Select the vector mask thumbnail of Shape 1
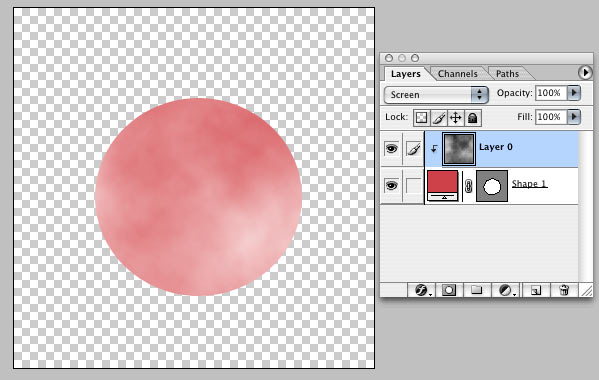The height and width of the screenshot is (380, 599). click(492, 186)
